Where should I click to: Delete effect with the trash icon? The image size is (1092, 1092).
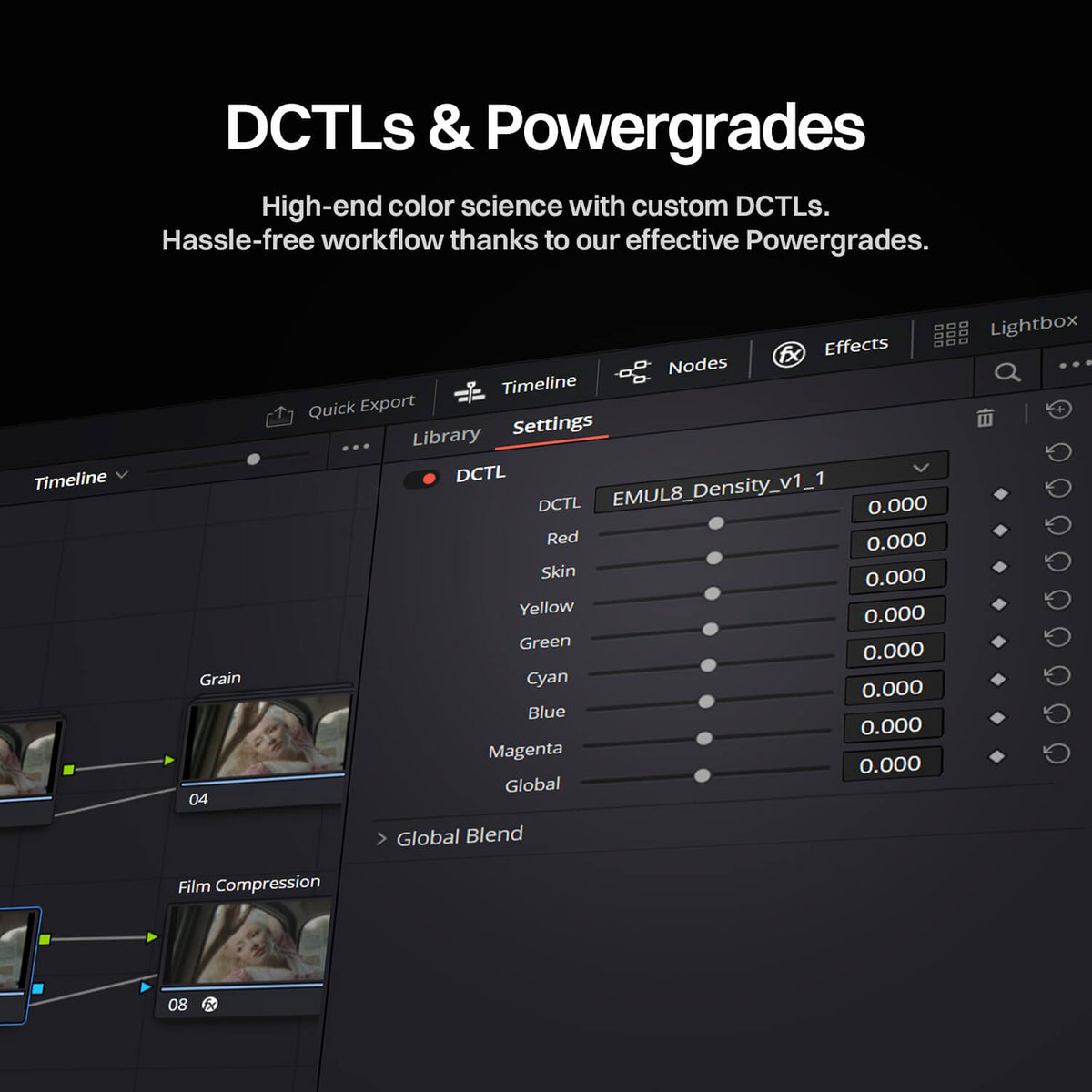tap(985, 418)
